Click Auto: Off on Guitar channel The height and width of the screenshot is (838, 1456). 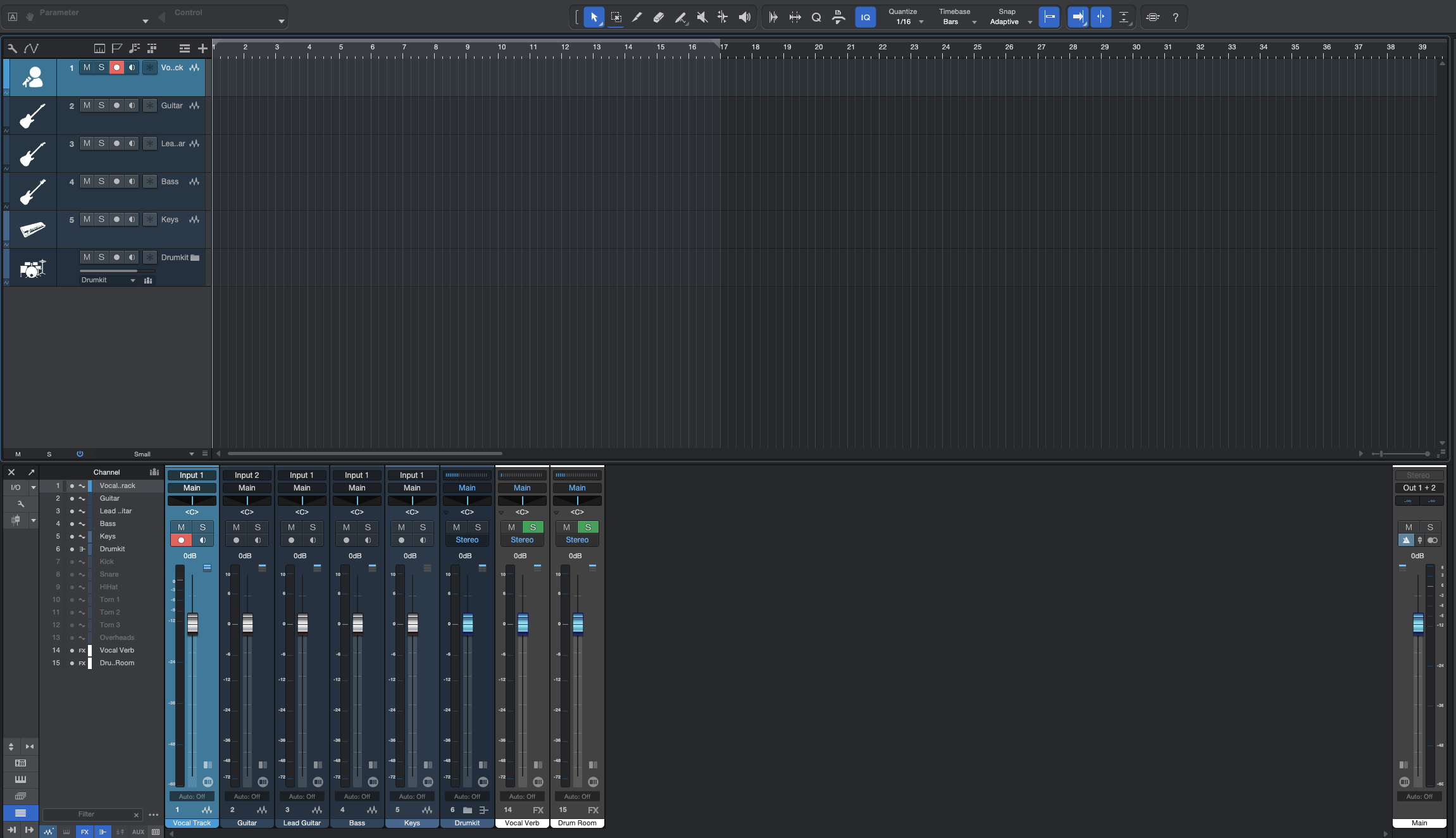pyautogui.click(x=247, y=797)
